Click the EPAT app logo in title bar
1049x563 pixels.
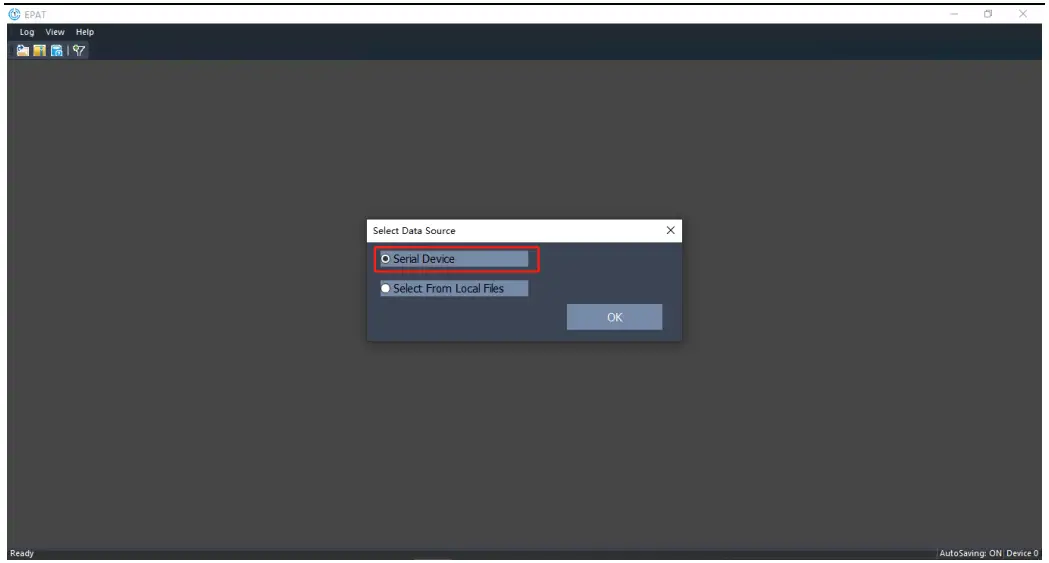[14, 14]
